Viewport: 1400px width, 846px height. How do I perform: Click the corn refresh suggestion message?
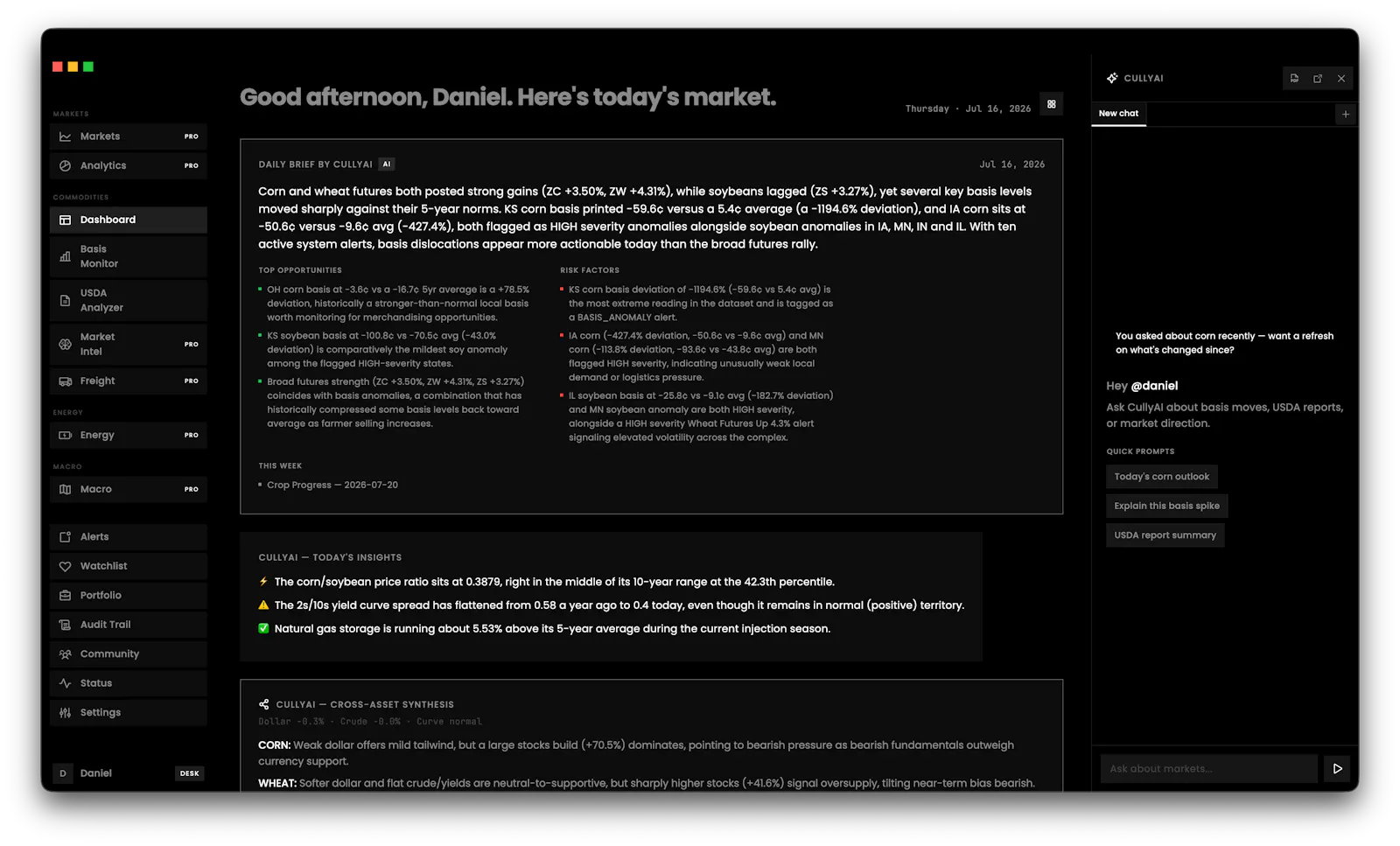1224,343
